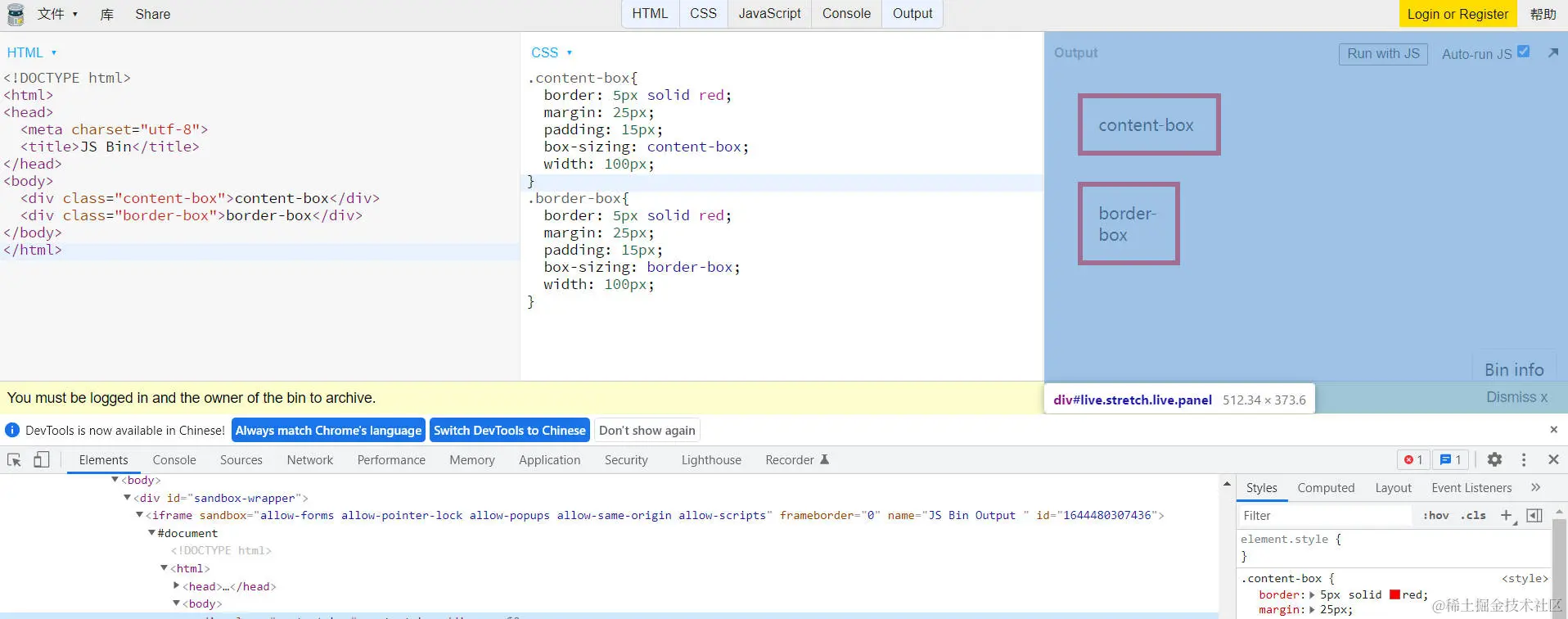The height and width of the screenshot is (619, 1568).
Task: Show the computed styles sidebar icon
Action: pos(1534,515)
